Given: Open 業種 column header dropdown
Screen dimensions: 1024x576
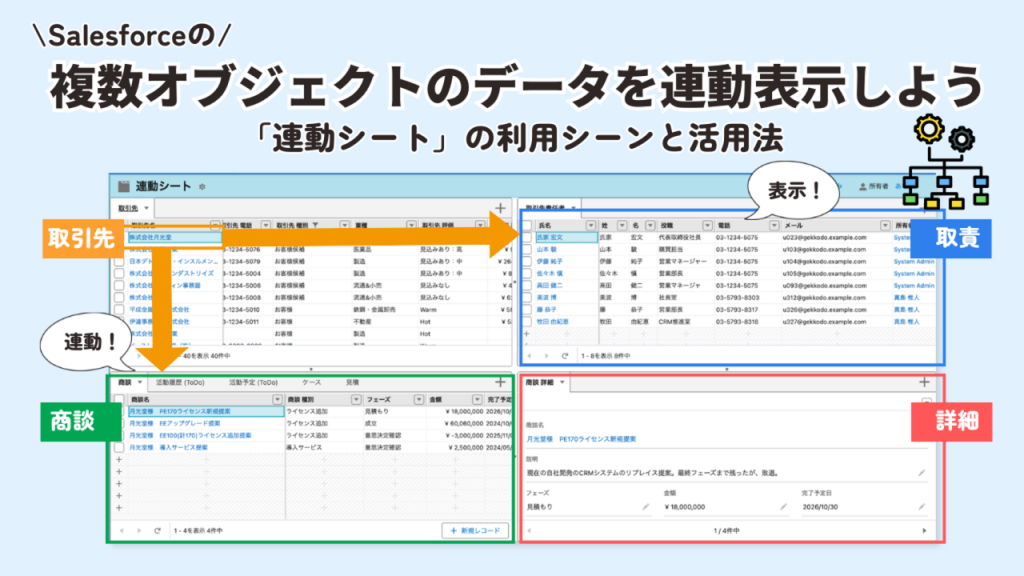Looking at the screenshot, I should [x=411, y=225].
